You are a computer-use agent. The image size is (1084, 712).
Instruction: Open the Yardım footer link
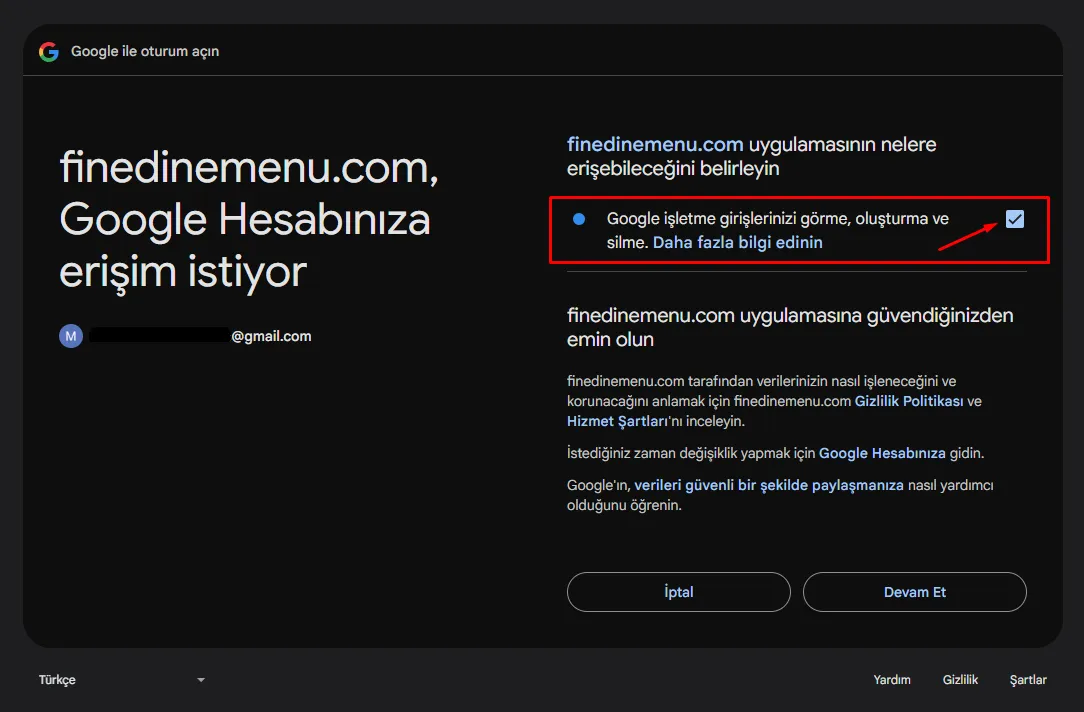point(891,680)
